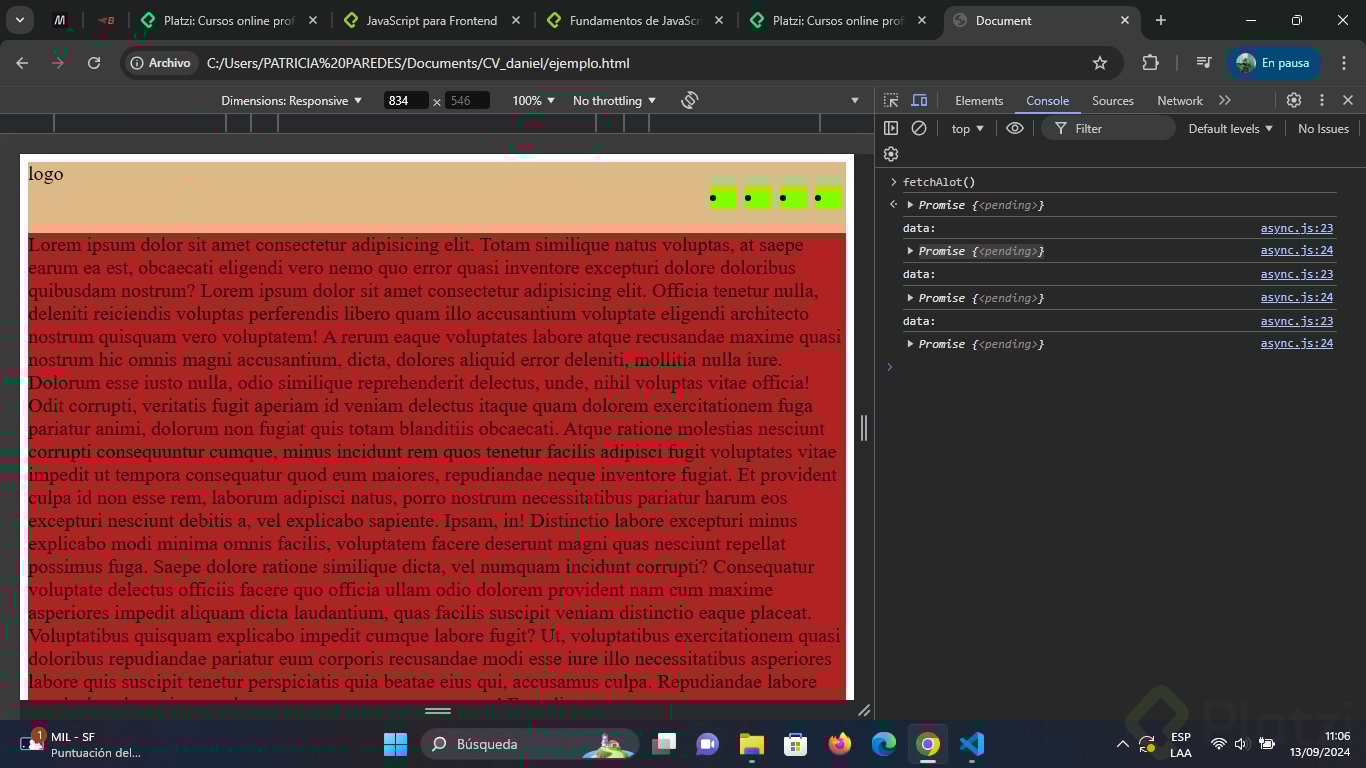Switch to the Network tab
1366x768 pixels.
click(1180, 100)
